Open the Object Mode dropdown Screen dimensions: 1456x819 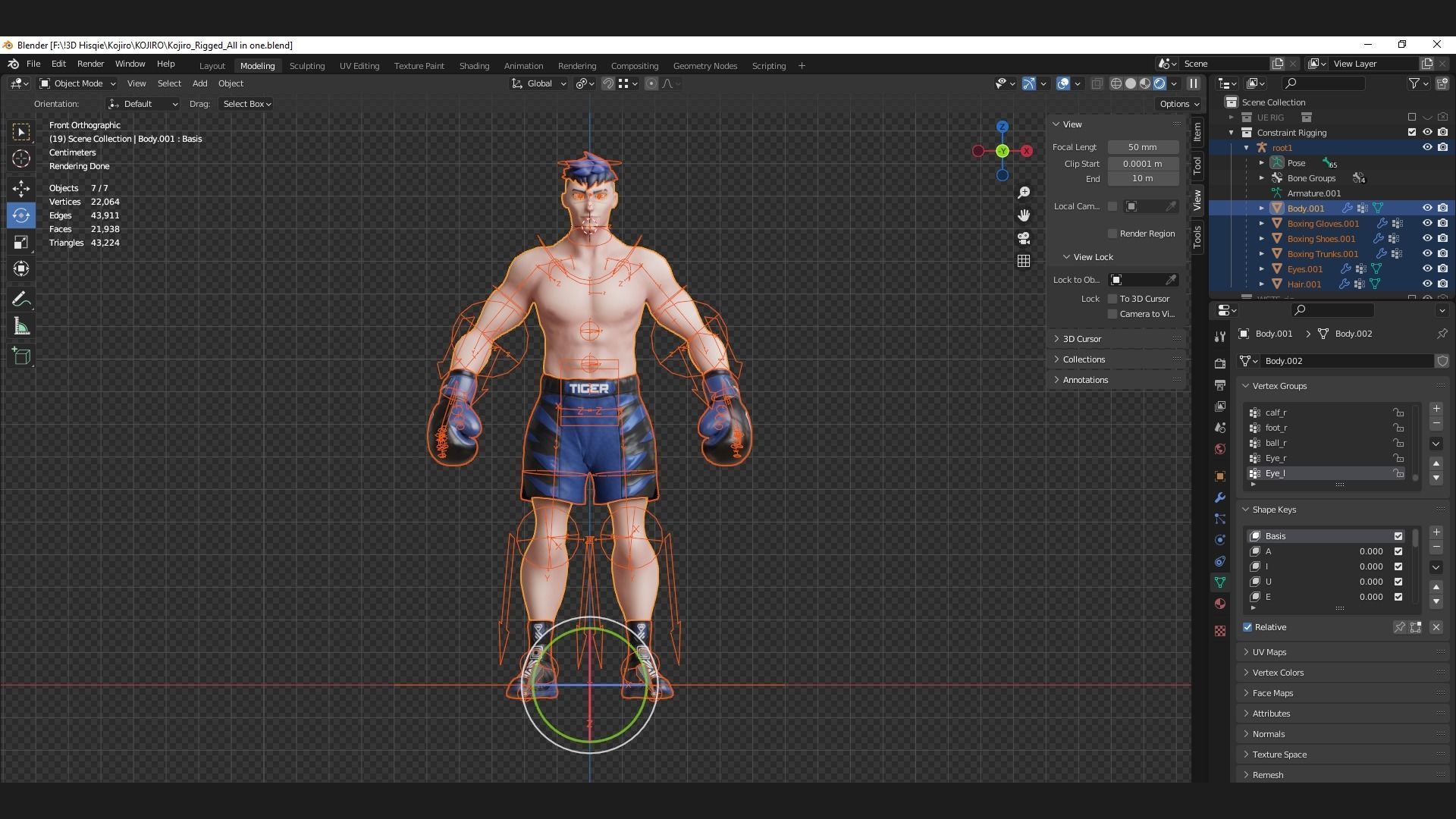[77, 83]
